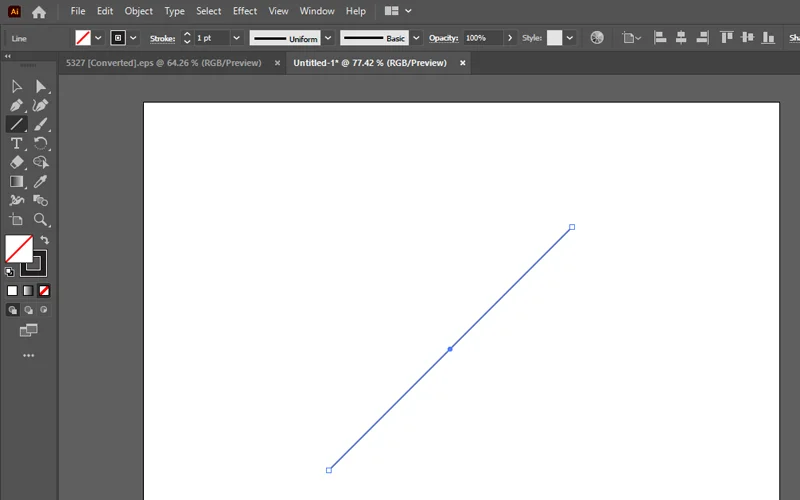Click the Home icon
Screen dimensions: 800x500
point(39,12)
